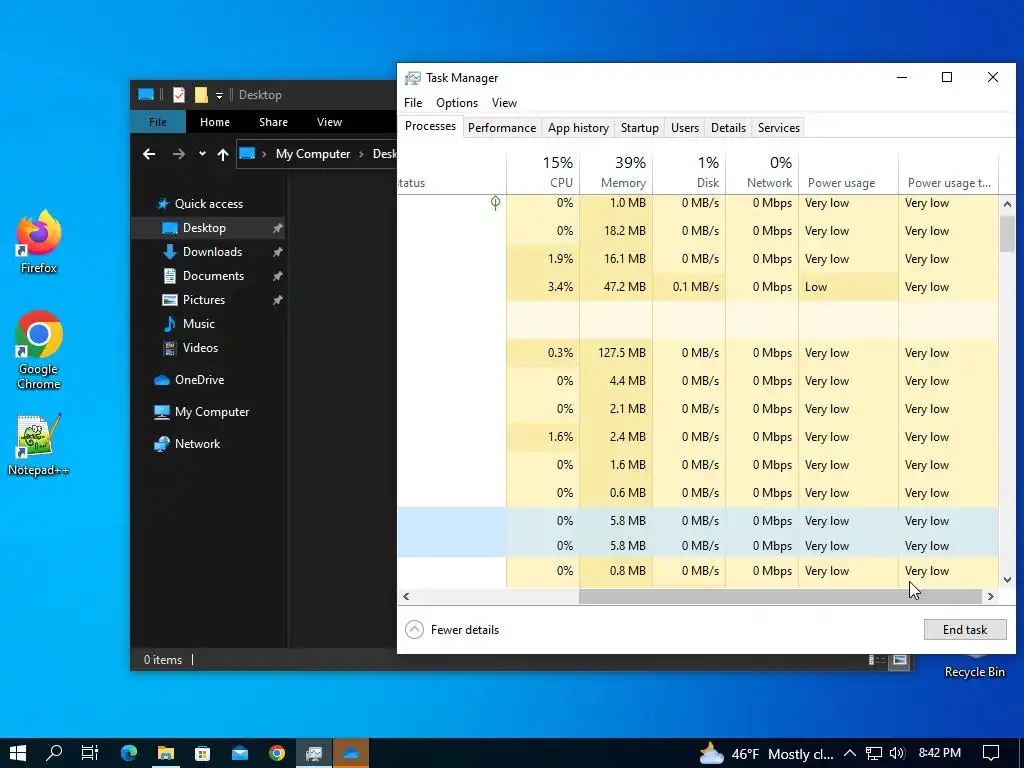The height and width of the screenshot is (768, 1024).
Task: Open the Recycle Bin desktop icon
Action: (x=974, y=665)
